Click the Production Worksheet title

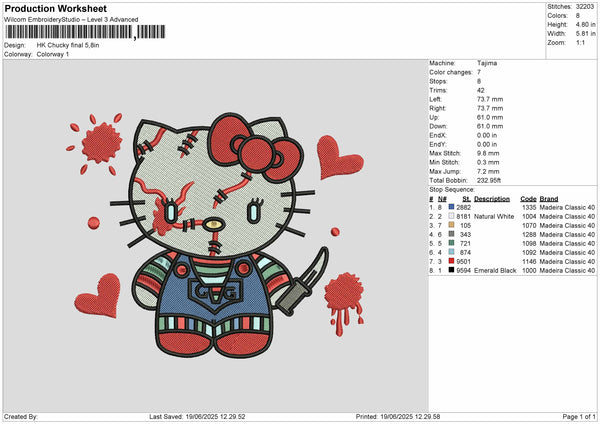coord(55,8)
